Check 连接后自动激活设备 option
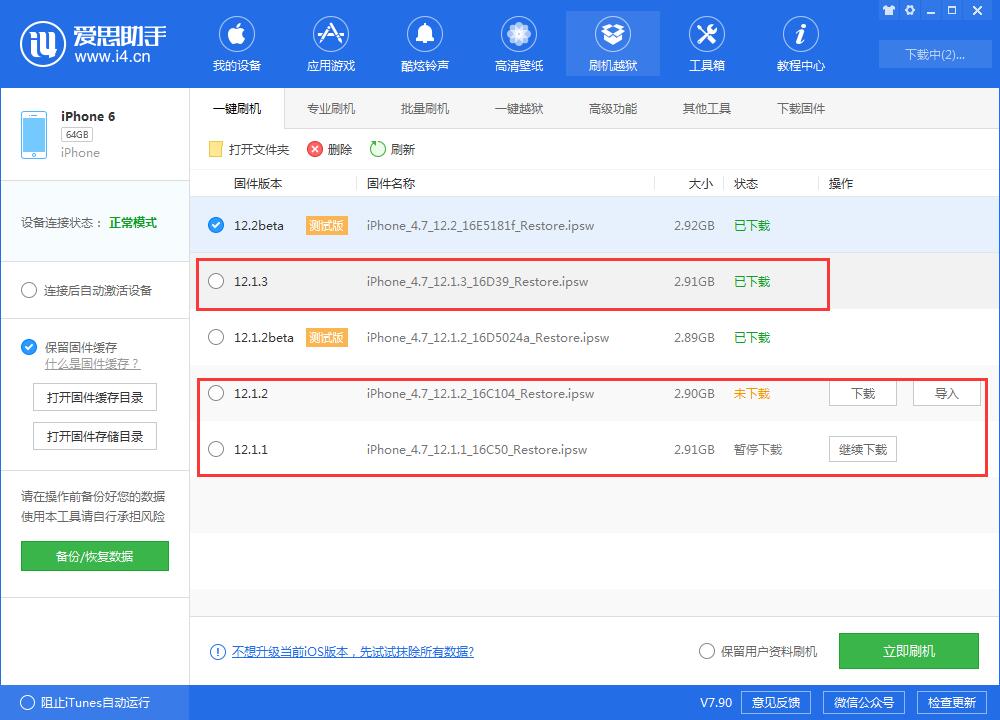Image resolution: width=1000 pixels, height=720 pixels. (x=29, y=290)
